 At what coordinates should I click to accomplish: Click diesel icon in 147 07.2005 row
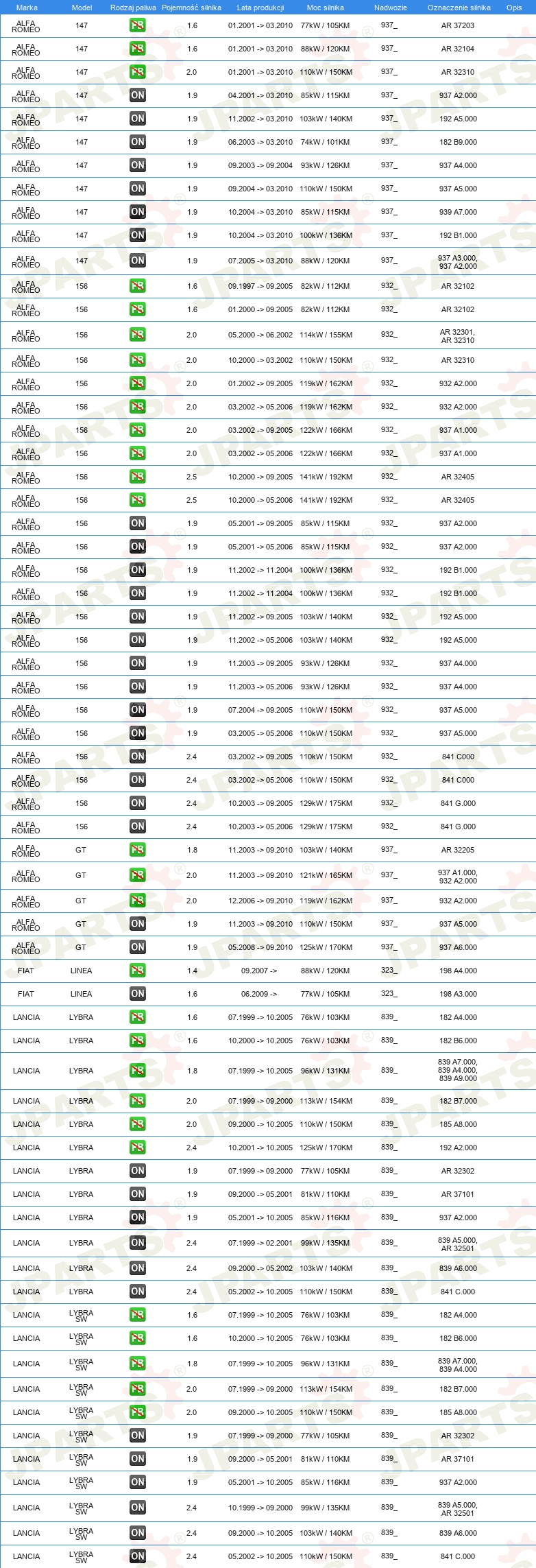[x=138, y=261]
